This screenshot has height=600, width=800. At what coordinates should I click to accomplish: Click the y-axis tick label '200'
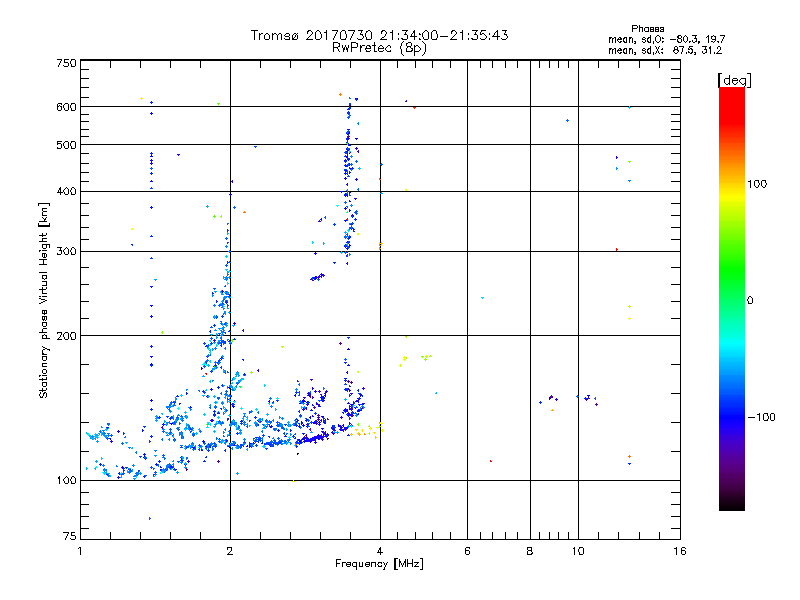66,336
